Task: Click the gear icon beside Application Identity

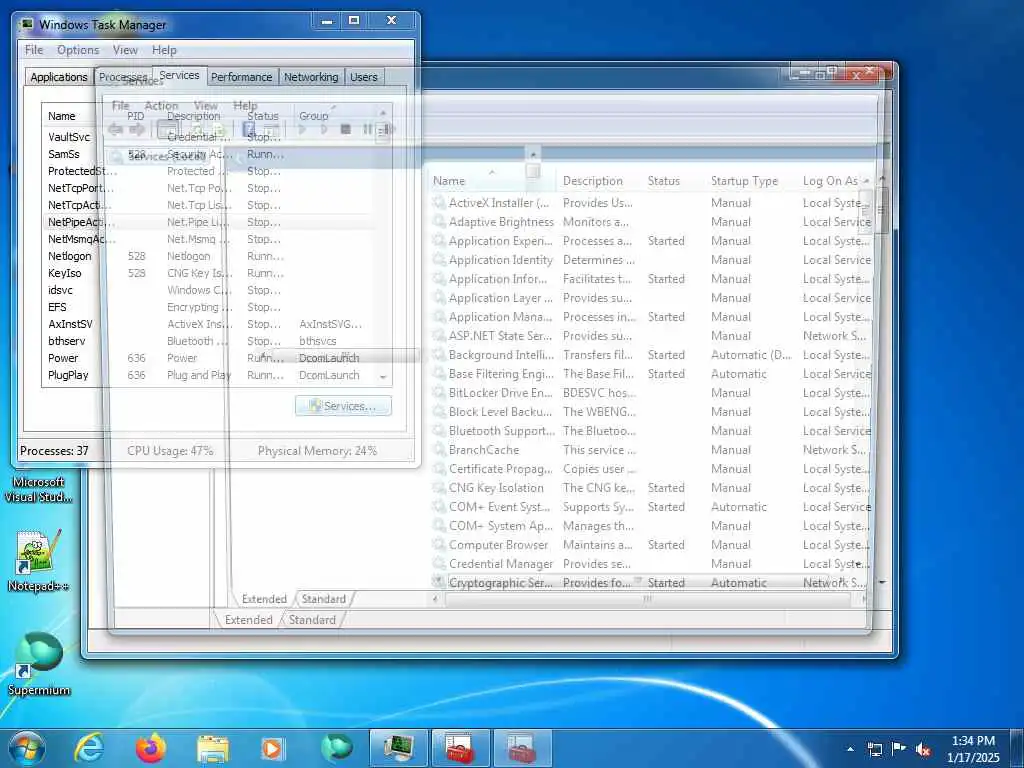Action: [x=439, y=260]
